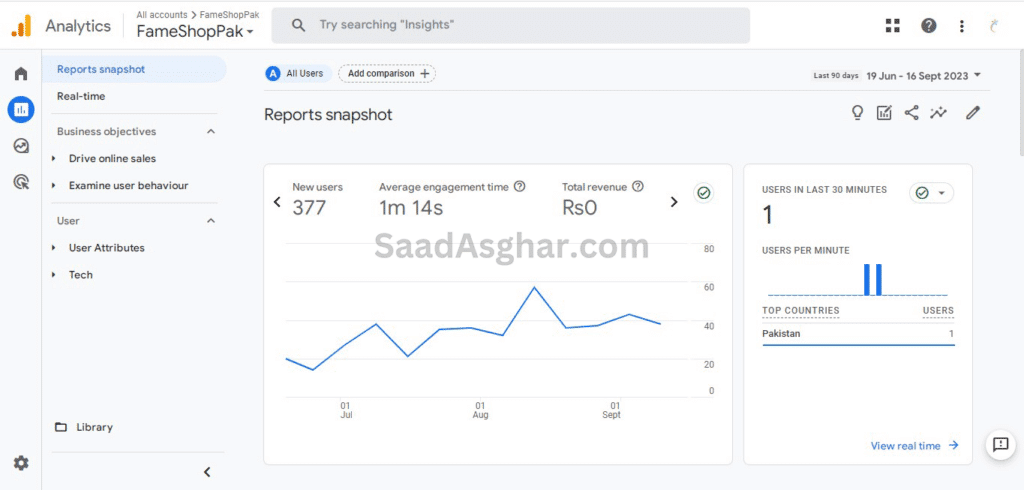
Task: Open the three-dot more options menu
Action: [x=961, y=25]
